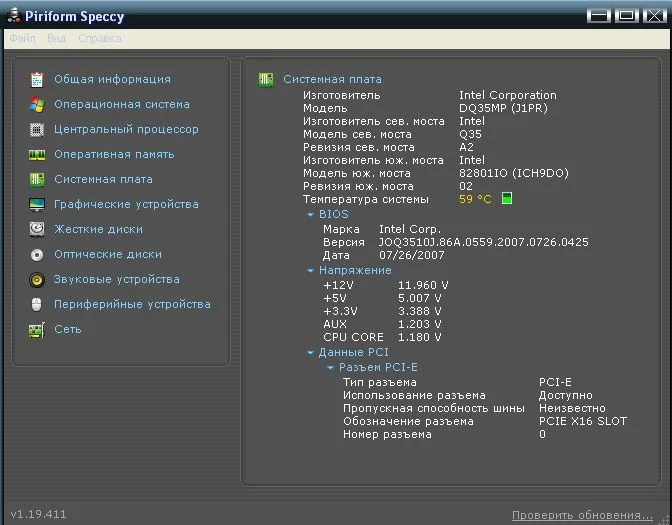
Task: Collapse the Напряжение section arrow
Action: point(311,271)
